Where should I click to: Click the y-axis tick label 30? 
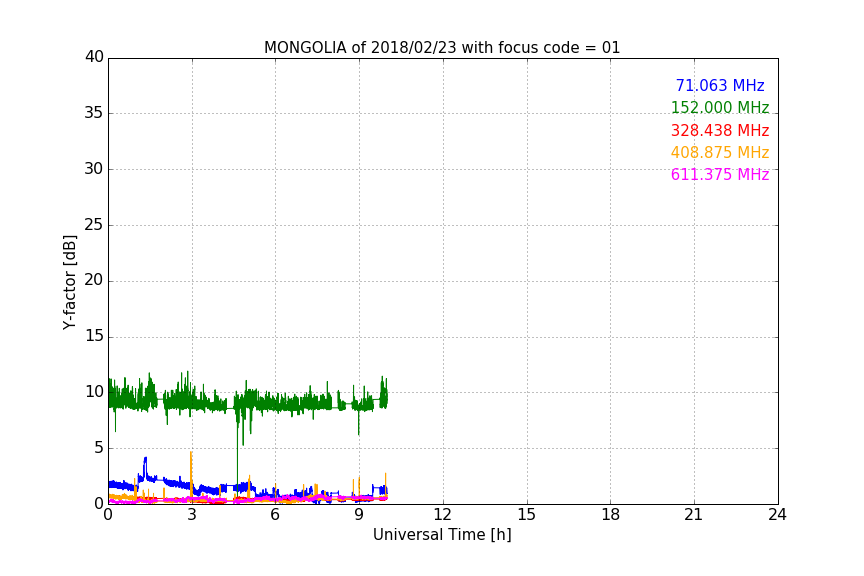(94, 169)
